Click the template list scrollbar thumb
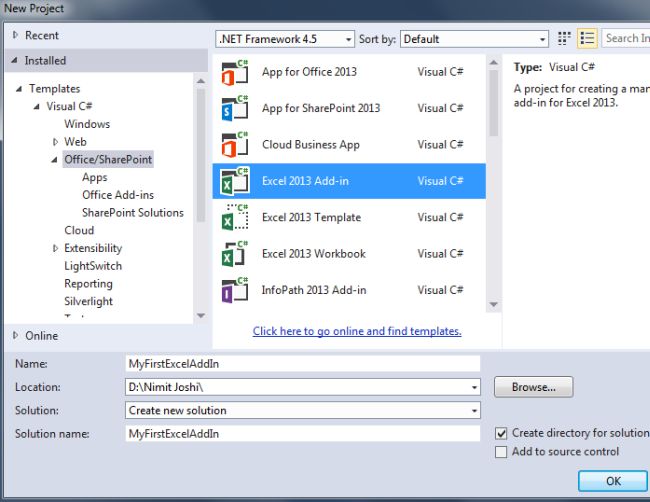Viewport: 650px width, 502px height. (493, 103)
